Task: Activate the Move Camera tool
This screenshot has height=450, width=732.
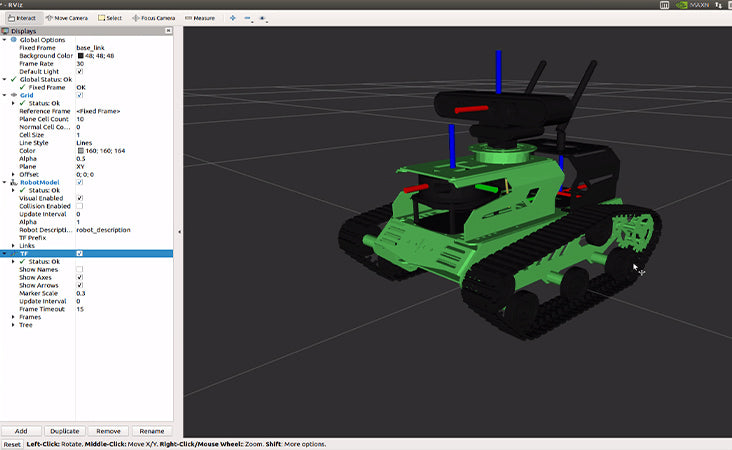Action: 68,18
